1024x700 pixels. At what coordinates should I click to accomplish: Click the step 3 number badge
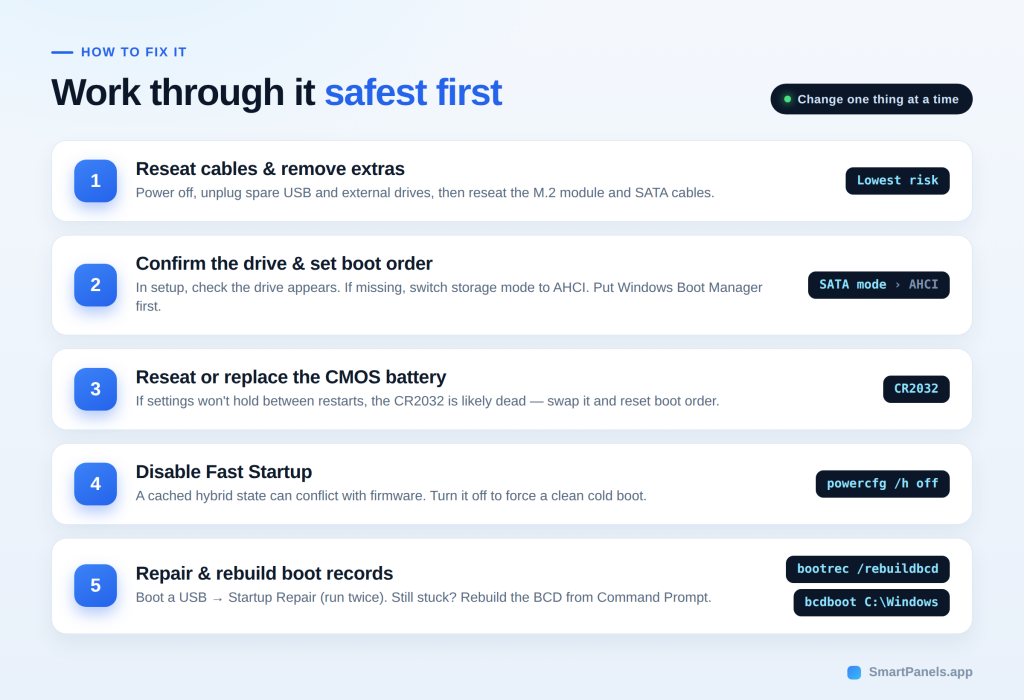95,389
